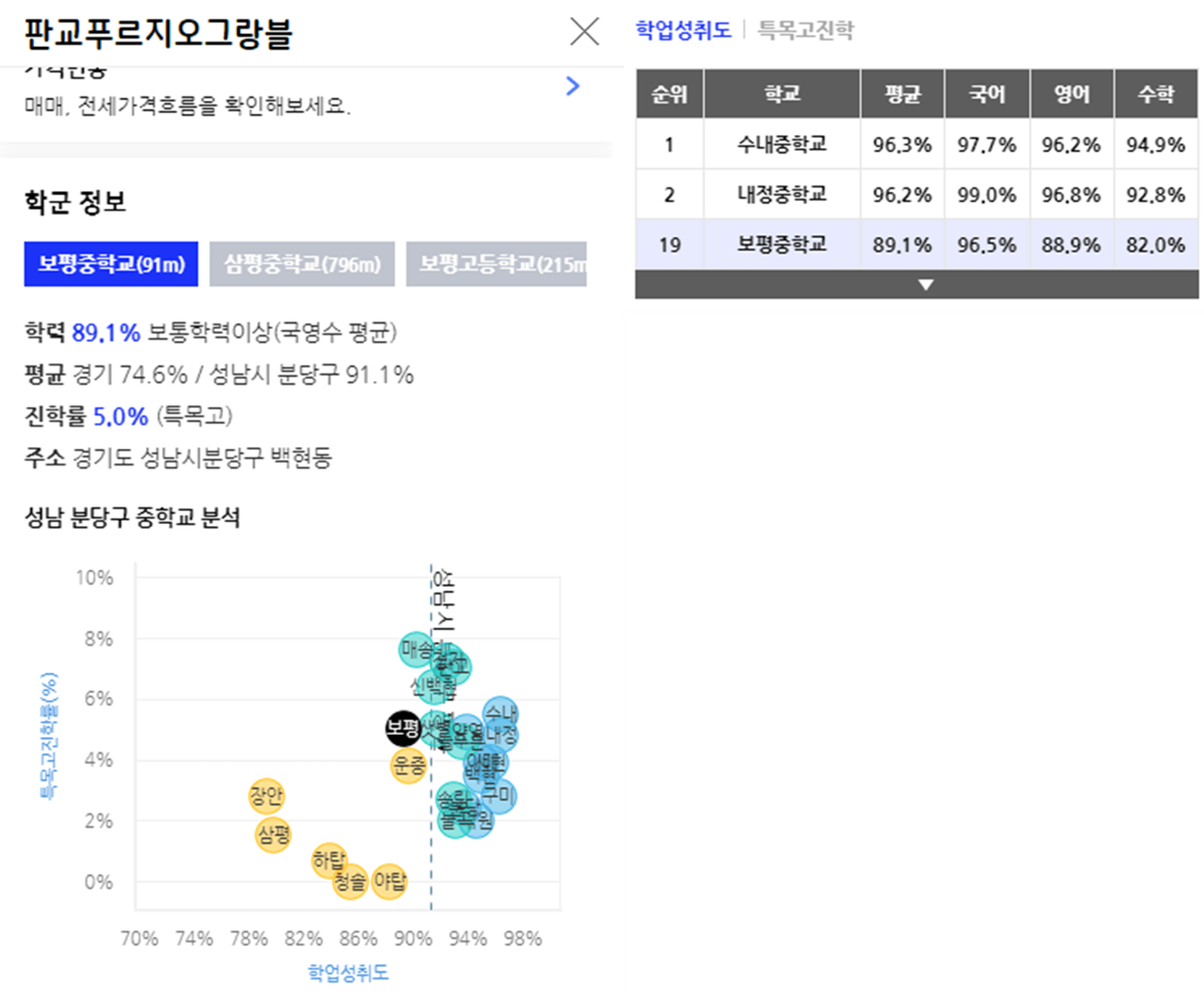Select 보평중학교(91m) school tab

pyautogui.click(x=111, y=264)
